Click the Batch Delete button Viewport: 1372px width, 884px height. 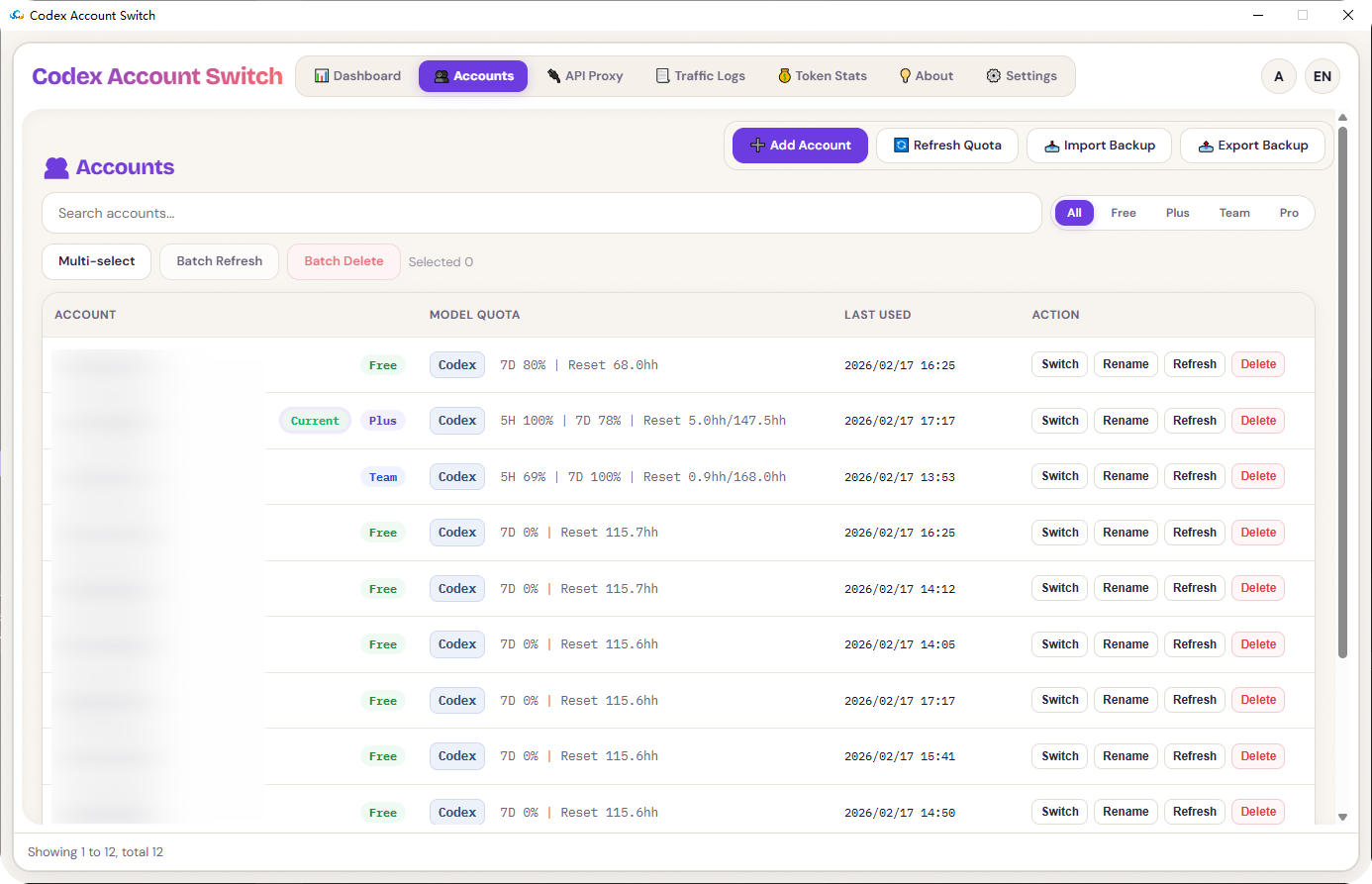pyautogui.click(x=343, y=261)
